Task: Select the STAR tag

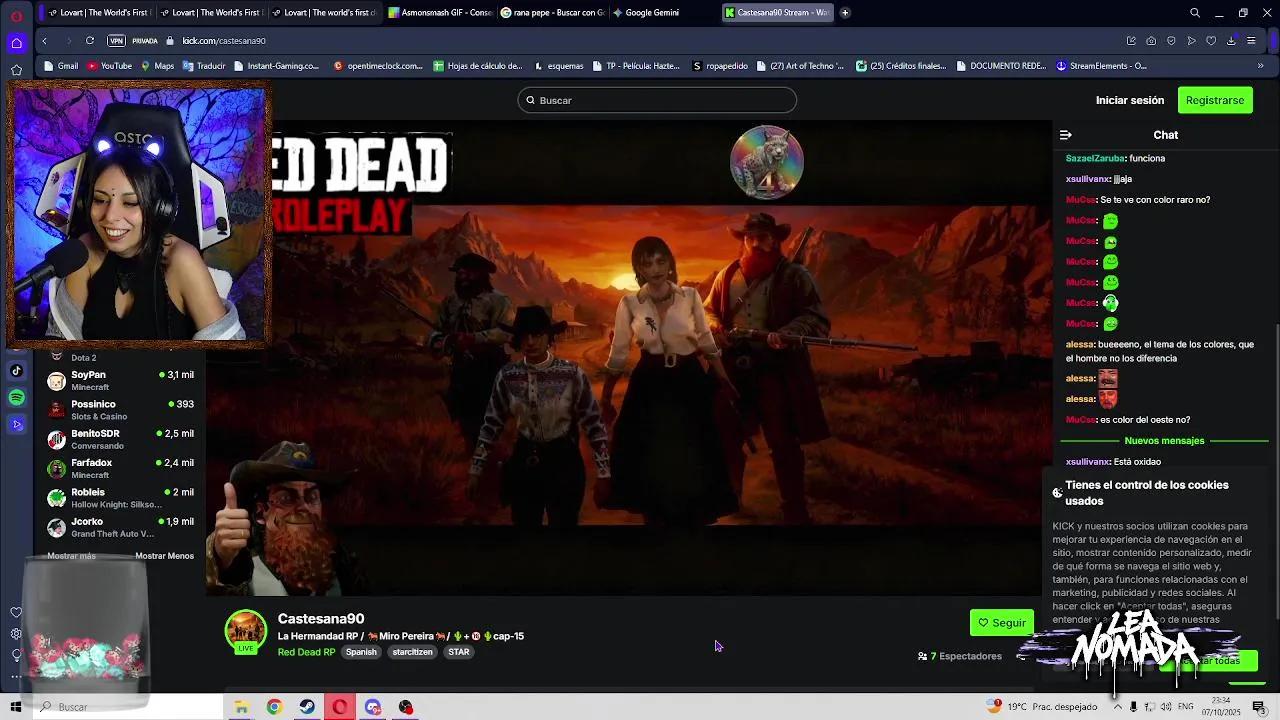Action: point(459,652)
